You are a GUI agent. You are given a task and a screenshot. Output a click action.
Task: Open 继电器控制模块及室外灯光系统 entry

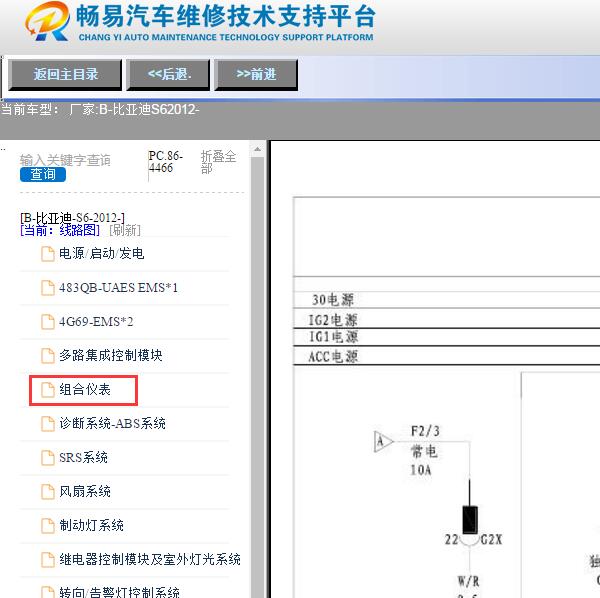click(150, 560)
